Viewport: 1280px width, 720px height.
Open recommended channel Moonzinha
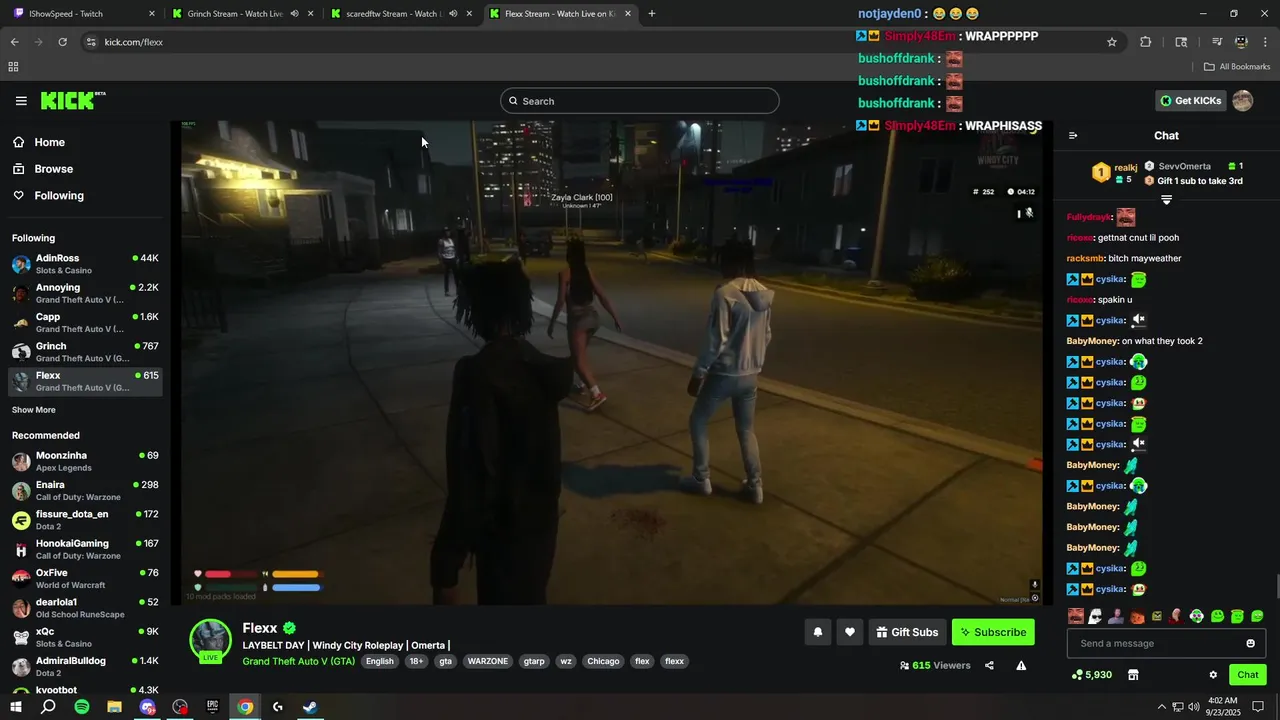[85, 461]
